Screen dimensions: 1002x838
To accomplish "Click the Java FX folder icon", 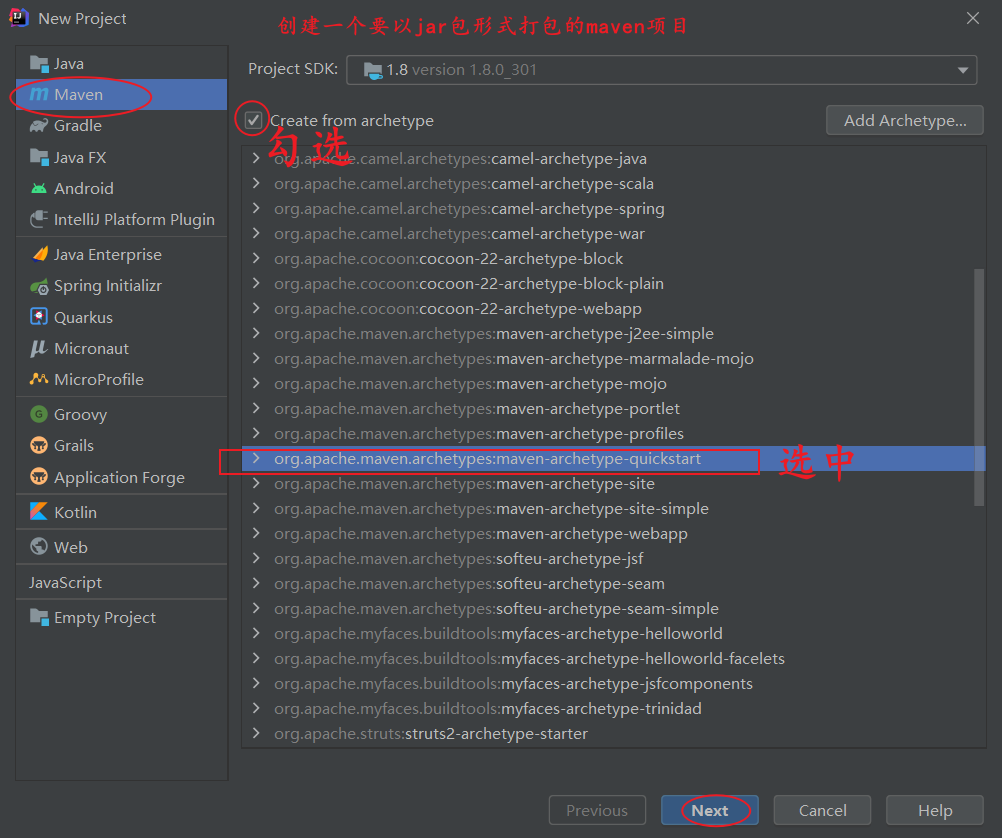I will click(39, 157).
